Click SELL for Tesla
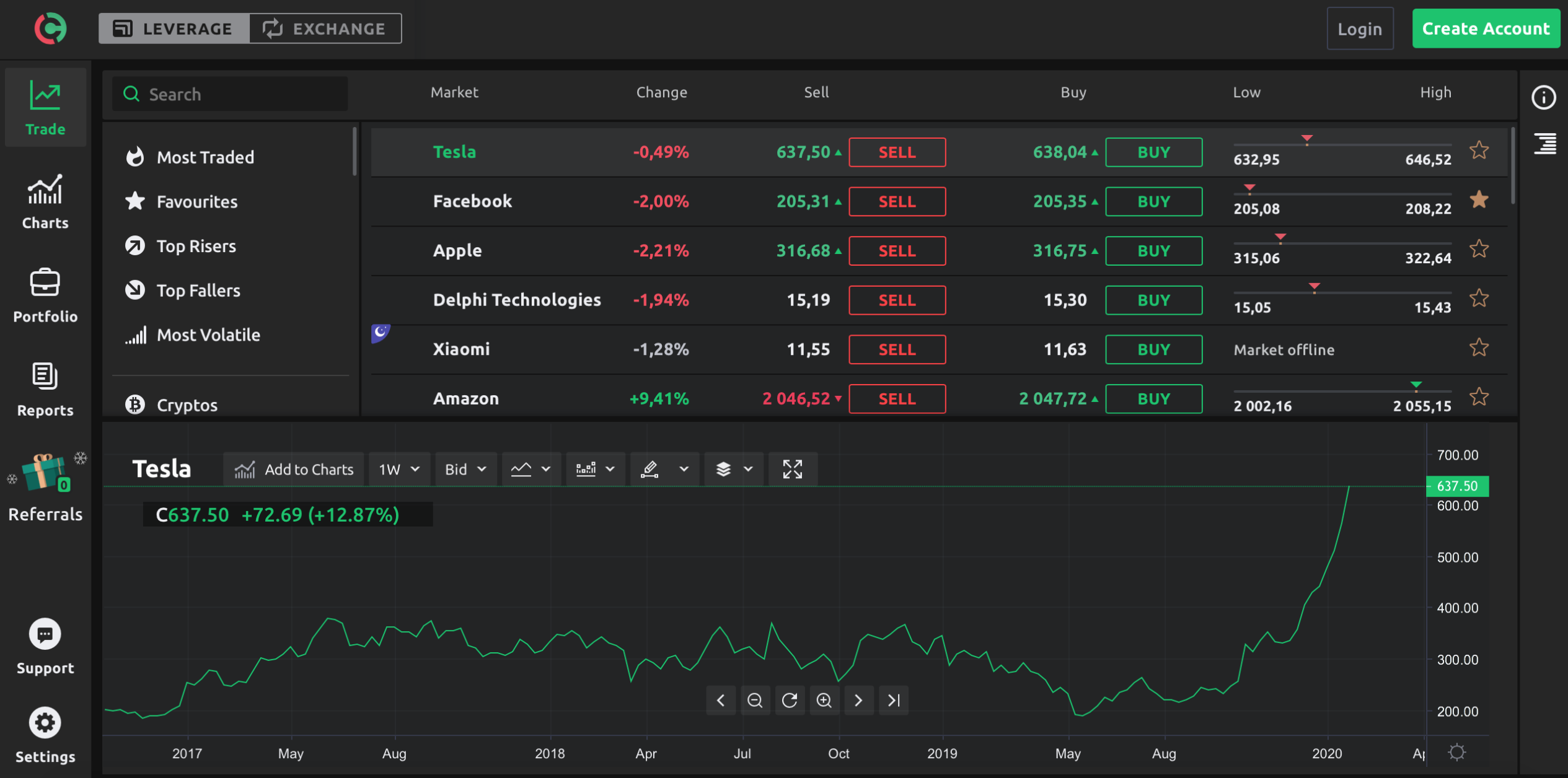This screenshot has height=778, width=1568. pos(897,152)
